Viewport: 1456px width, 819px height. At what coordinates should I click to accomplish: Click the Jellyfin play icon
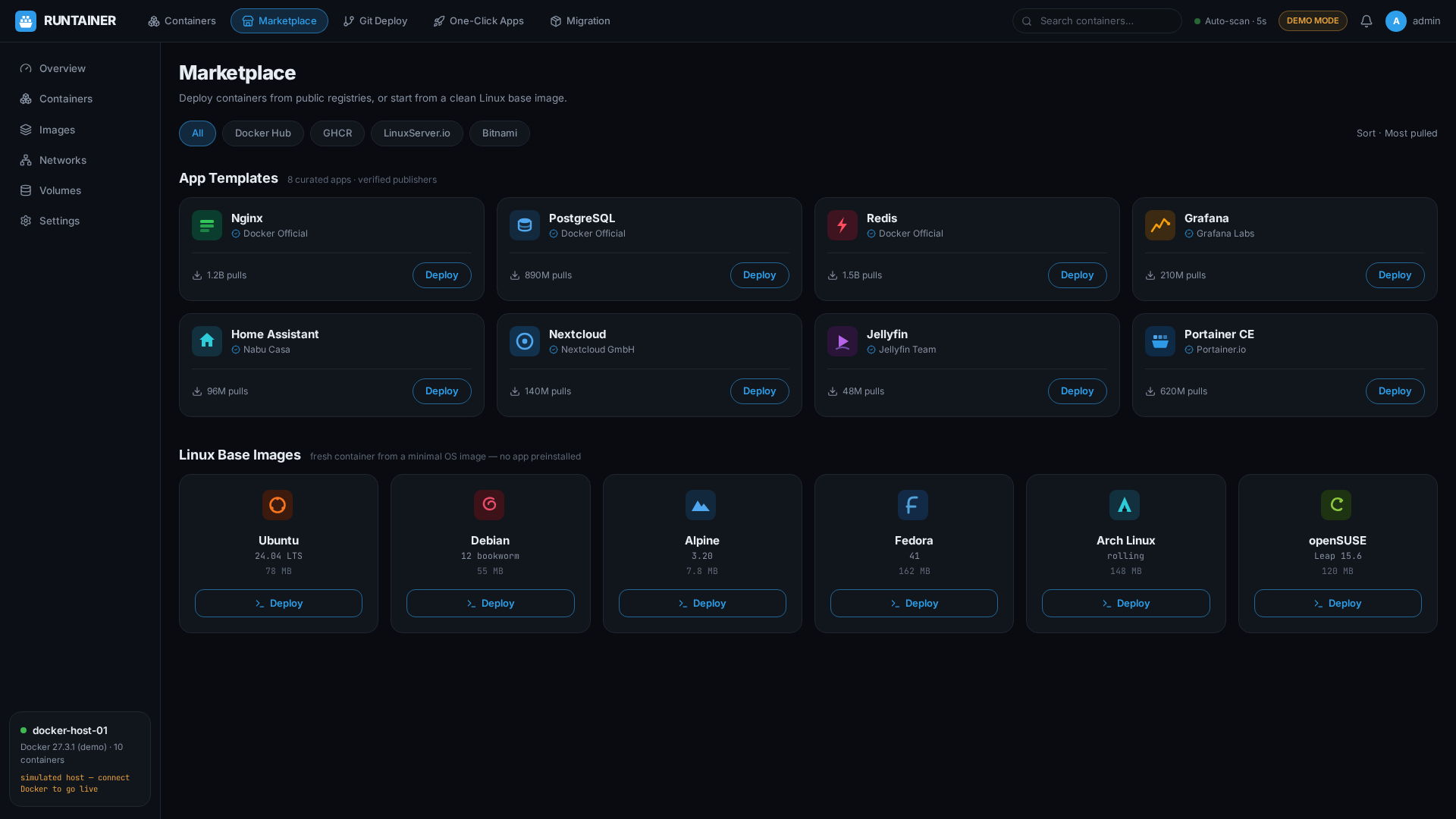pyautogui.click(x=843, y=341)
